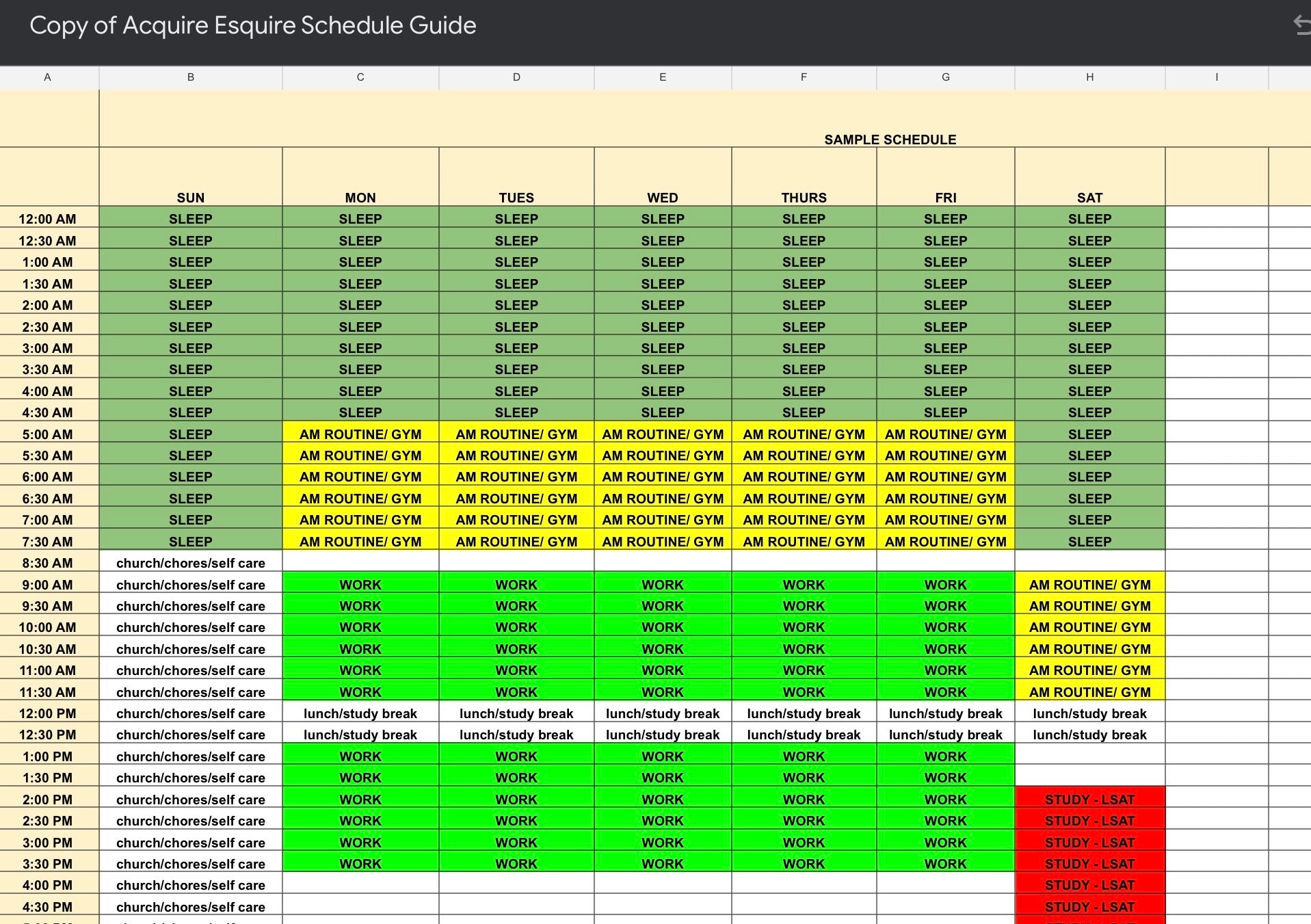This screenshot has height=924, width=1311.
Task: Click the SAT day header cell
Action: [x=1089, y=177]
